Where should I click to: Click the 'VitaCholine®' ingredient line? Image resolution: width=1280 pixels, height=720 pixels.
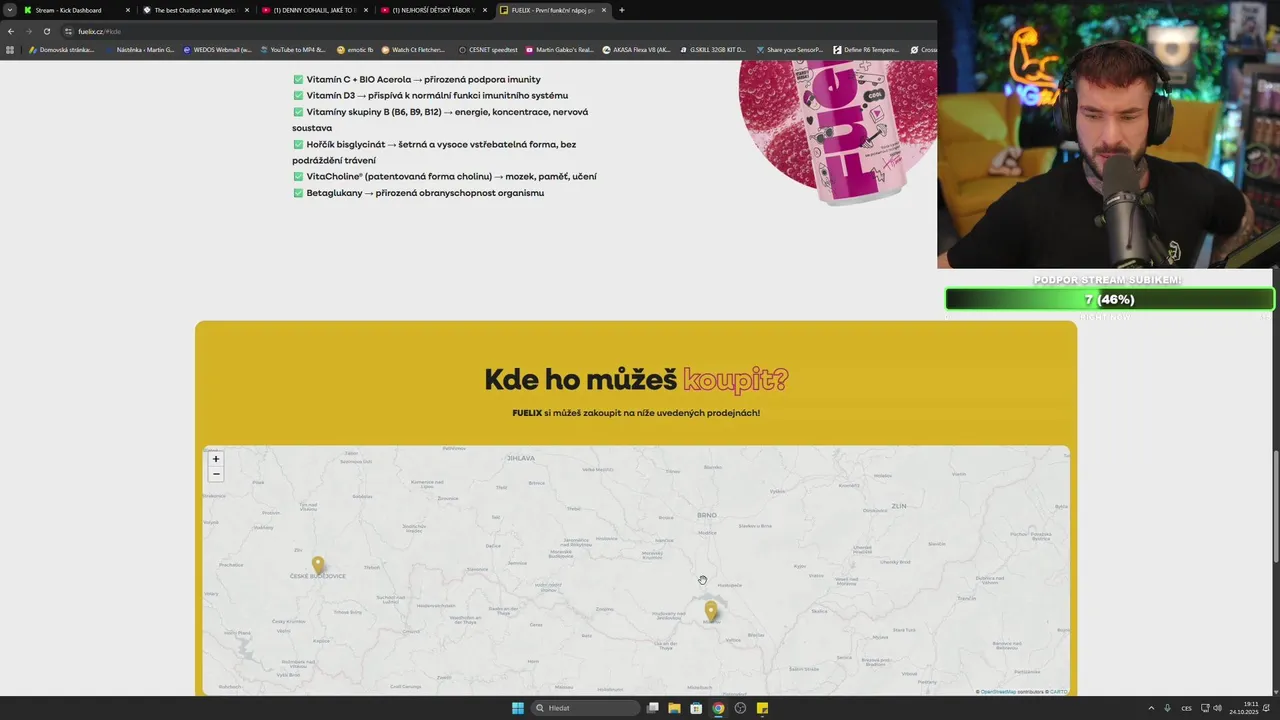click(444, 176)
